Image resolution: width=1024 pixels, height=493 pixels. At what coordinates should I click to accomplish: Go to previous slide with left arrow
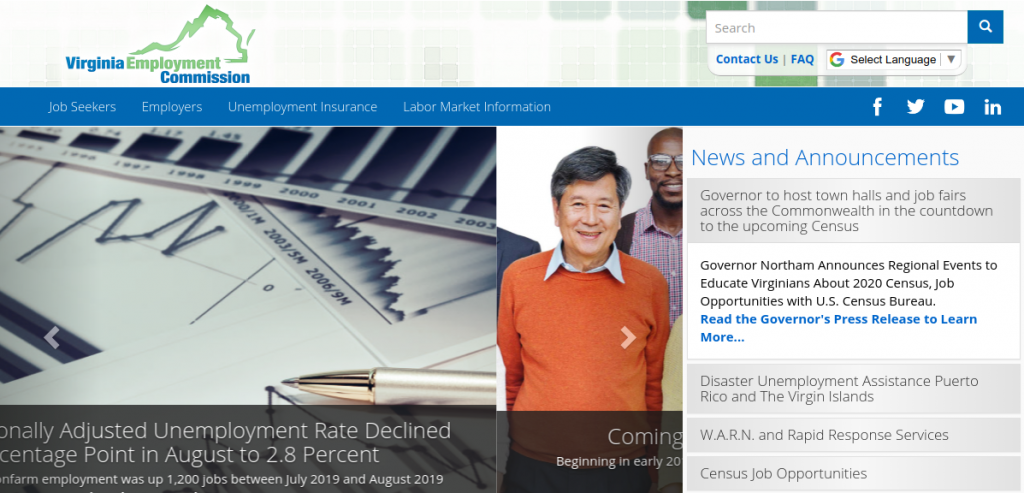(x=52, y=338)
